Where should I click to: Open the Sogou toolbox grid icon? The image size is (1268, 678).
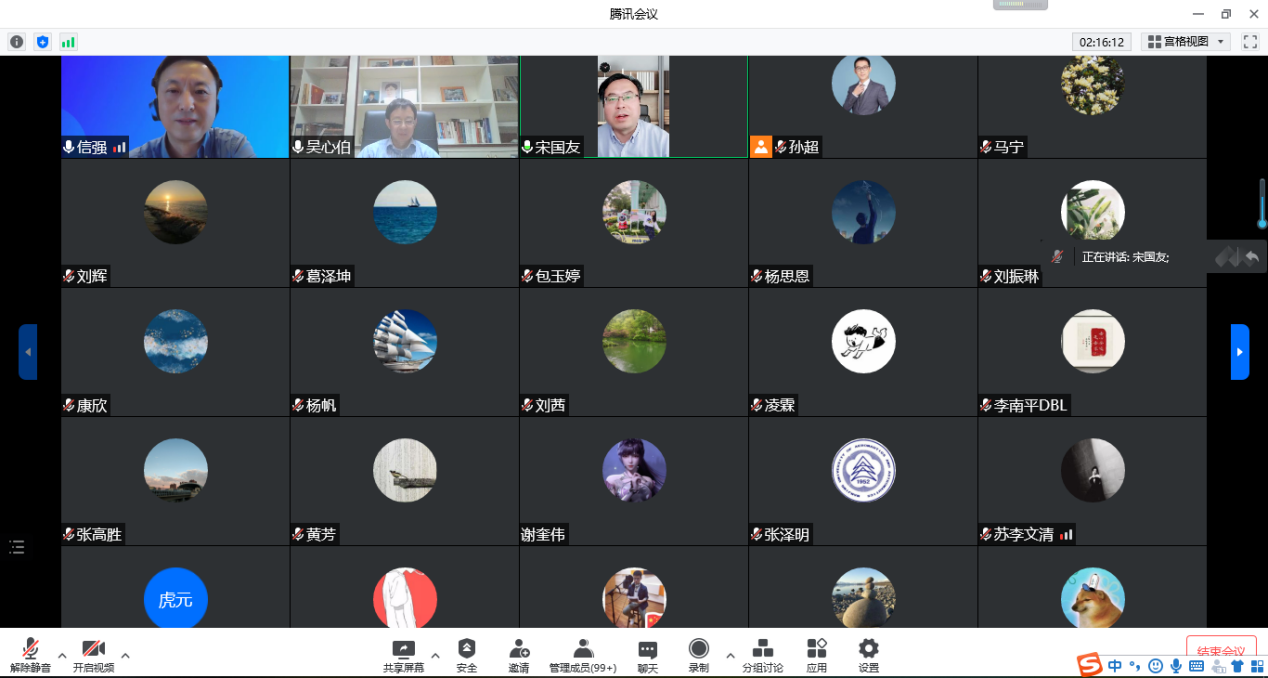(x=1256, y=666)
